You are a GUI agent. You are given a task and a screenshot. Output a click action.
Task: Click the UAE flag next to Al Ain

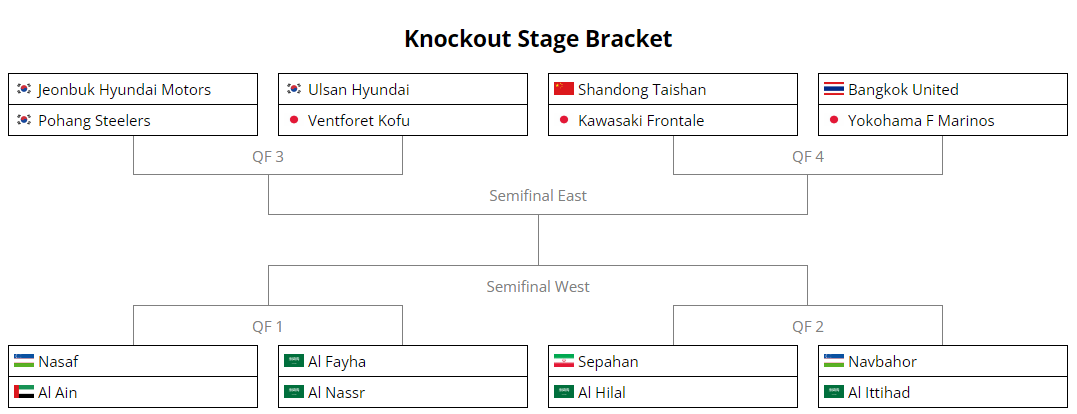(24, 391)
